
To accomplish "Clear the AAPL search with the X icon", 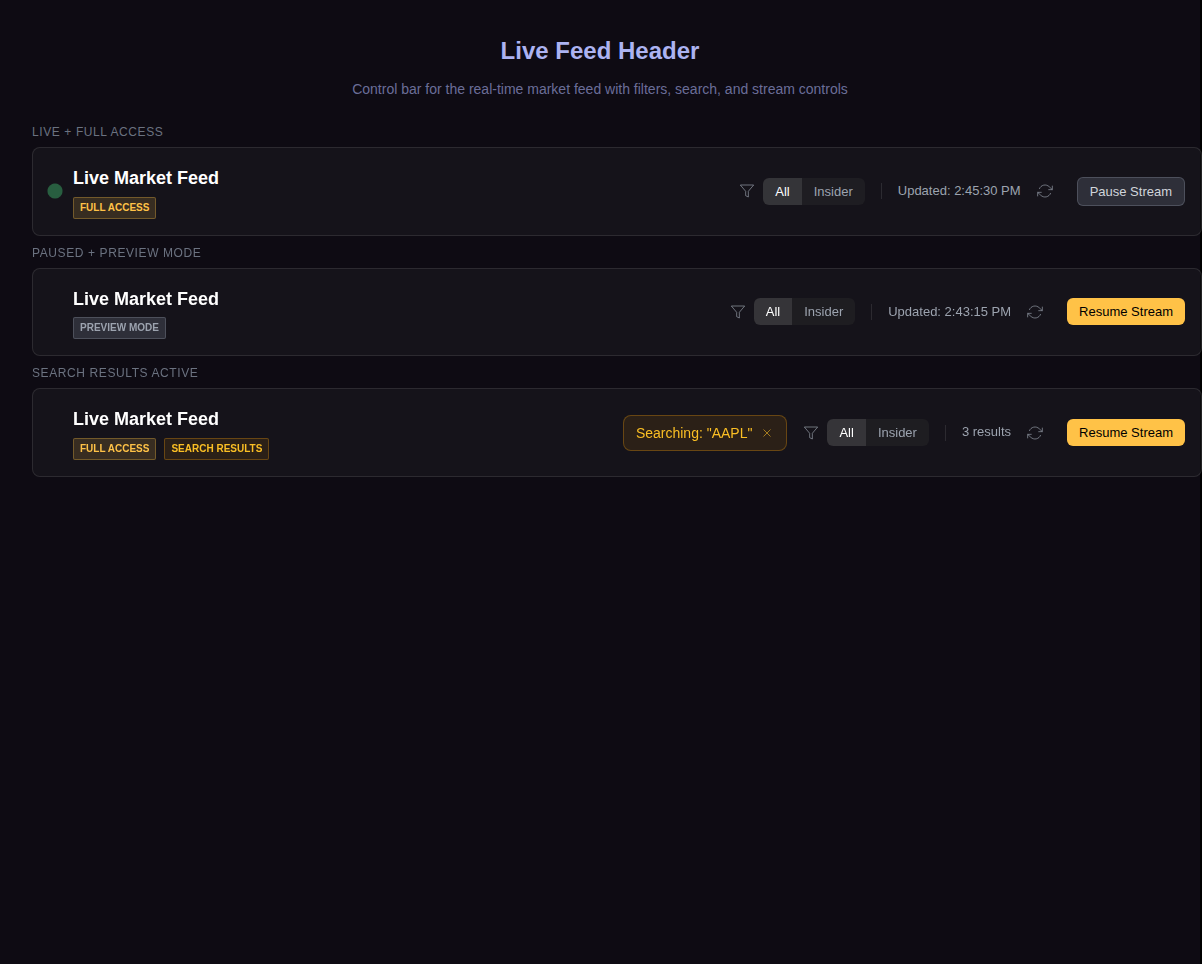I will pos(767,432).
